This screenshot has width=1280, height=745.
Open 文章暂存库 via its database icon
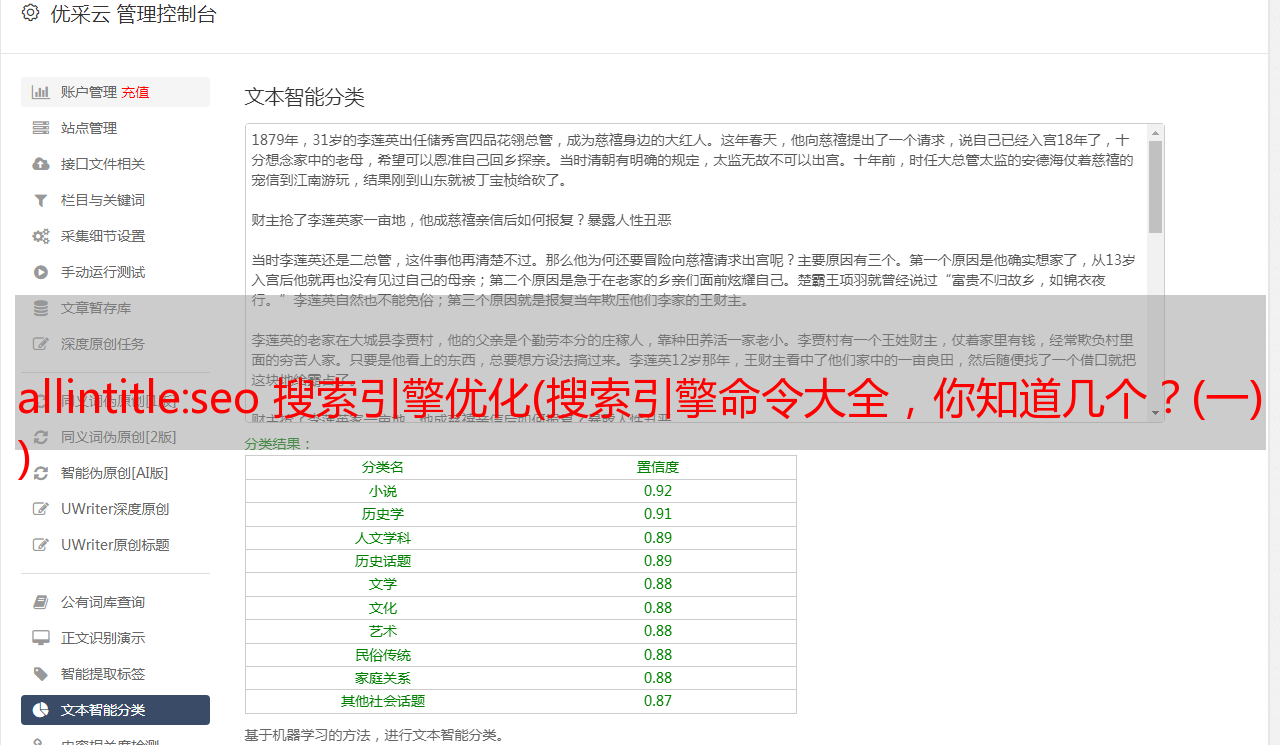(41, 308)
